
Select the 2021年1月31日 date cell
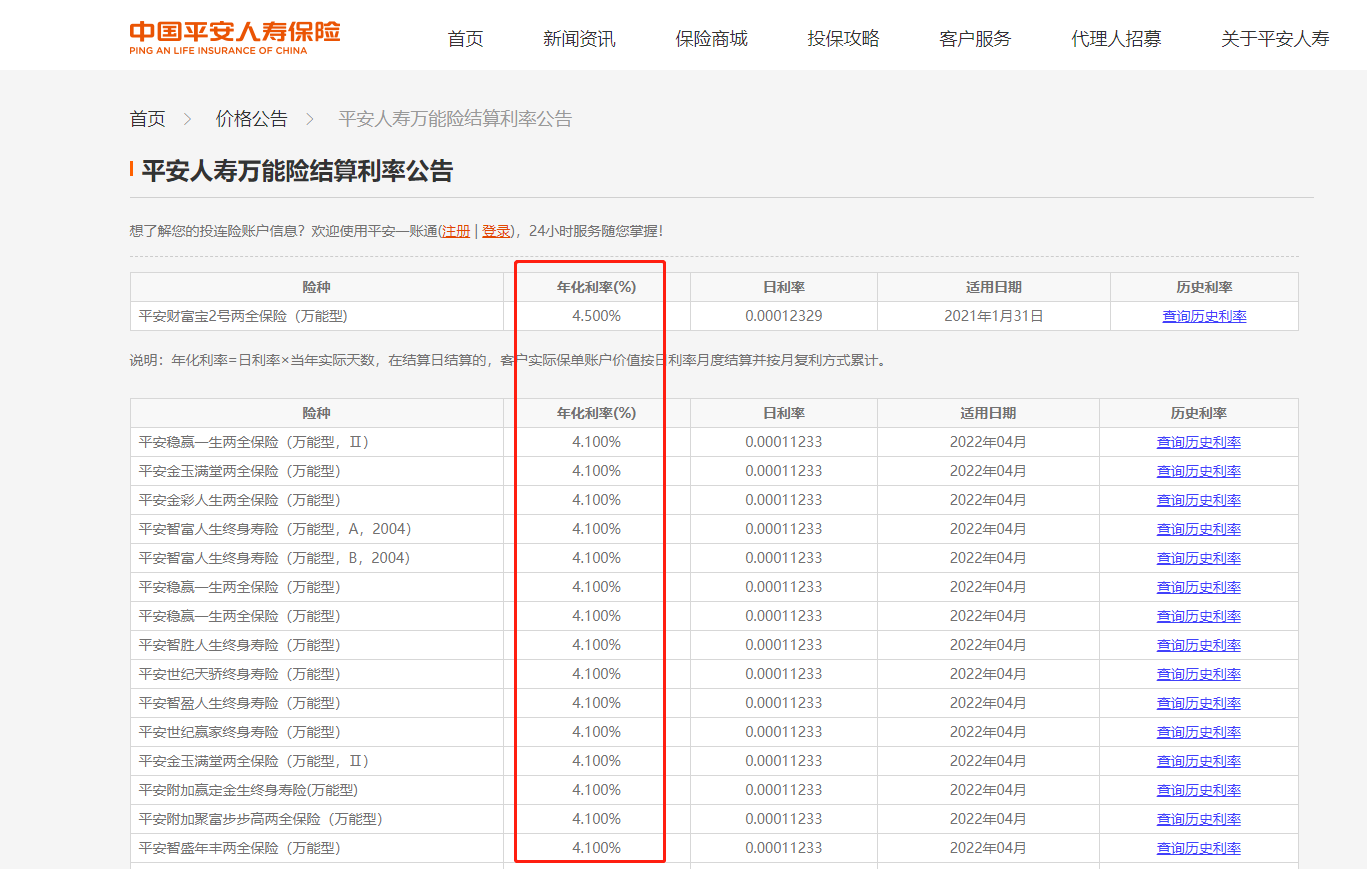(994, 316)
